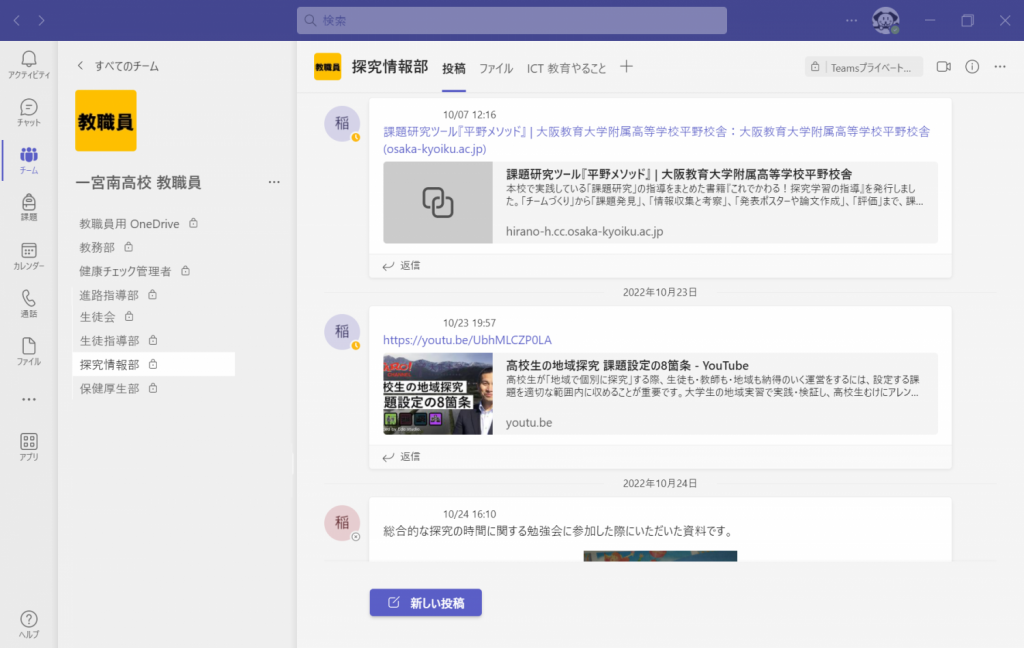1024x648 pixels.
Task: Select the 進路指導部 channel
Action: 110,295
